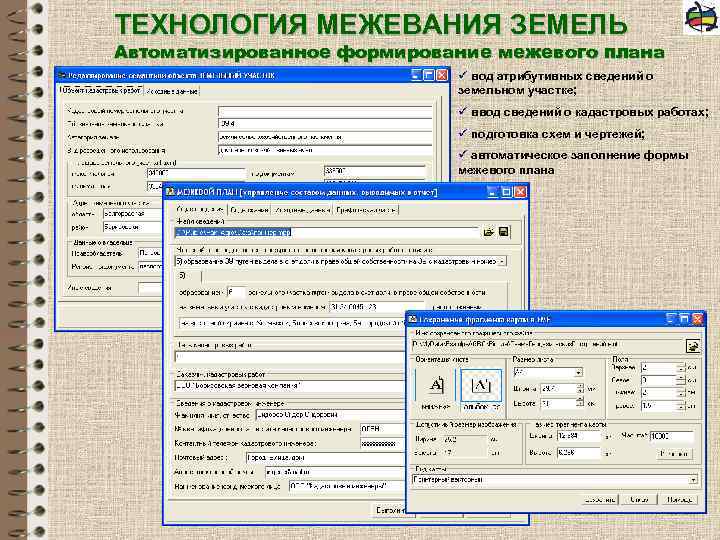Image resolution: width=720 pixels, height=540 pixels.
Task: Click the cadastral number field in Межевой план
Action: coord(377,307)
